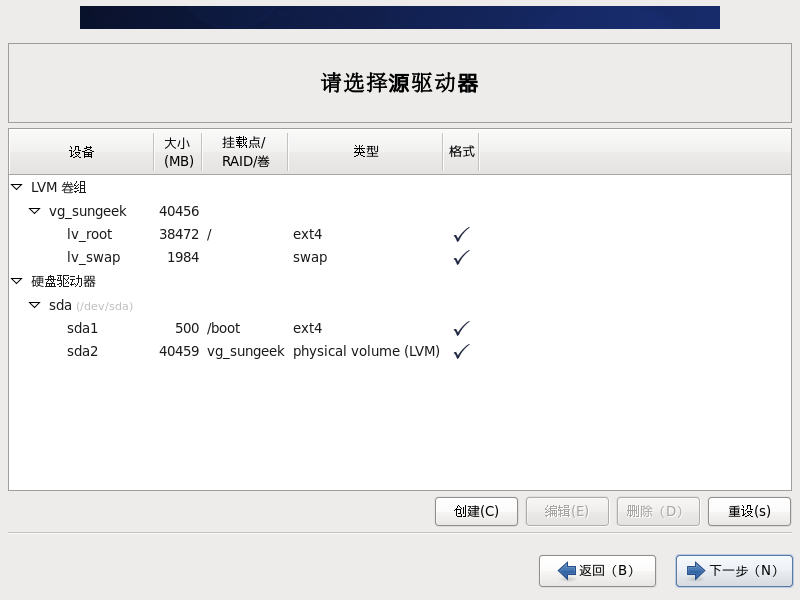Viewport: 800px width, 600px height.
Task: Toggle the format checkmark for sda1
Action: (x=460, y=327)
